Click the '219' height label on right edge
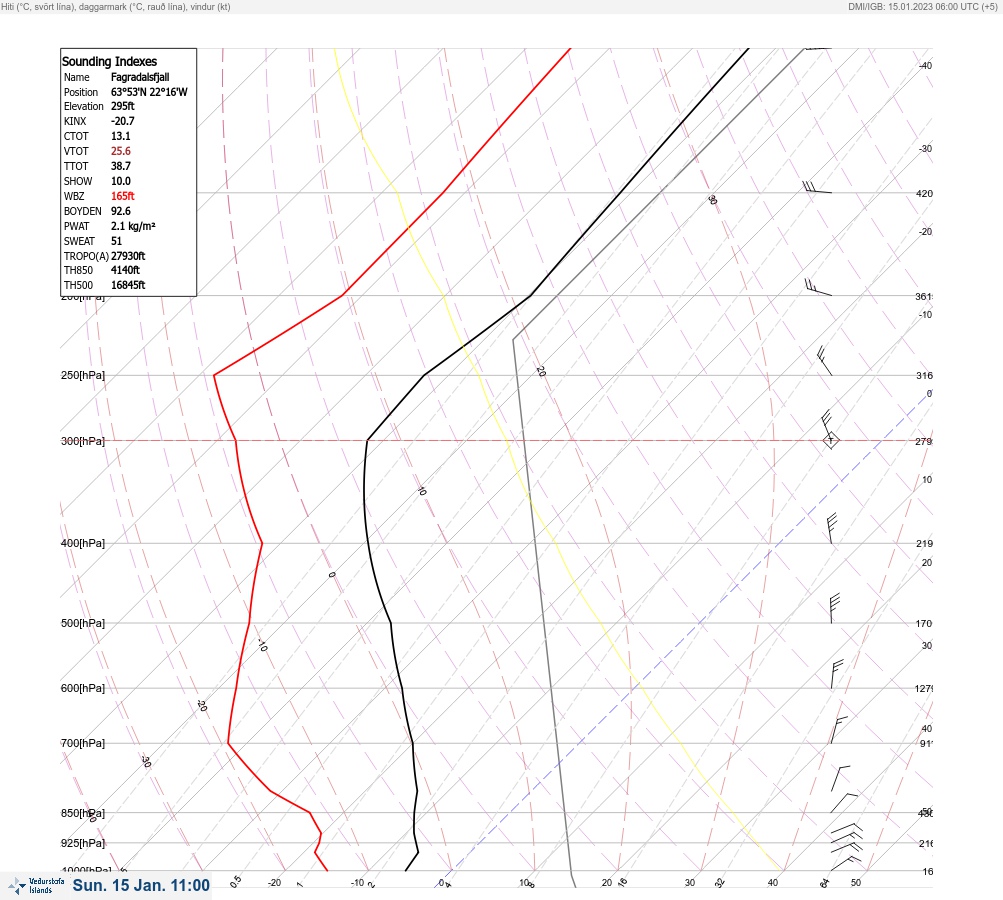The image size is (1003, 900). [924, 544]
